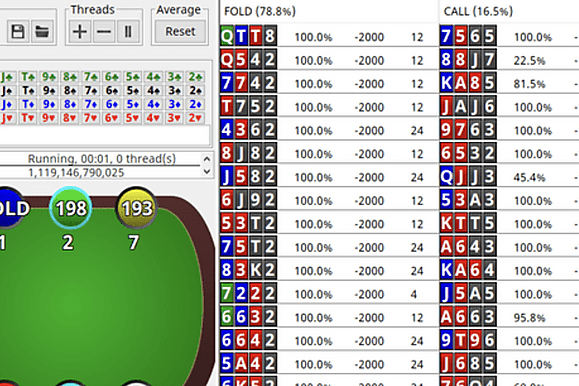Select the JAJ6 hand in CALL list
The height and width of the screenshot is (386, 579).
point(509,106)
